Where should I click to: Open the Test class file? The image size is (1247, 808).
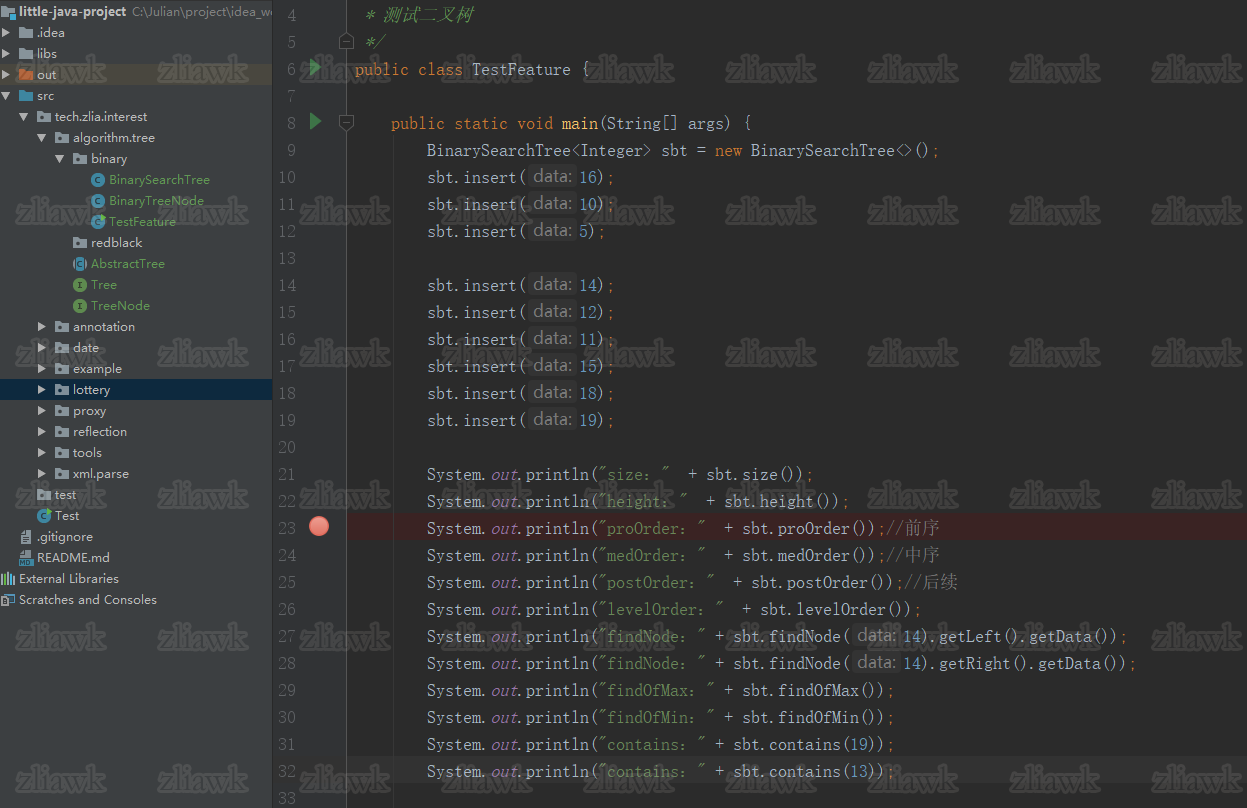point(67,516)
